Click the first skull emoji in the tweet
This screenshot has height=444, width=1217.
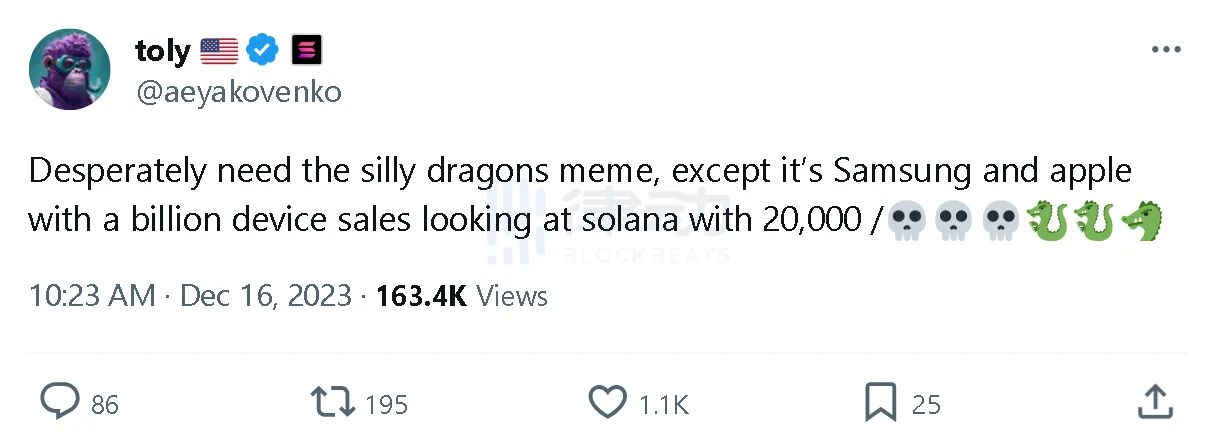[904, 220]
